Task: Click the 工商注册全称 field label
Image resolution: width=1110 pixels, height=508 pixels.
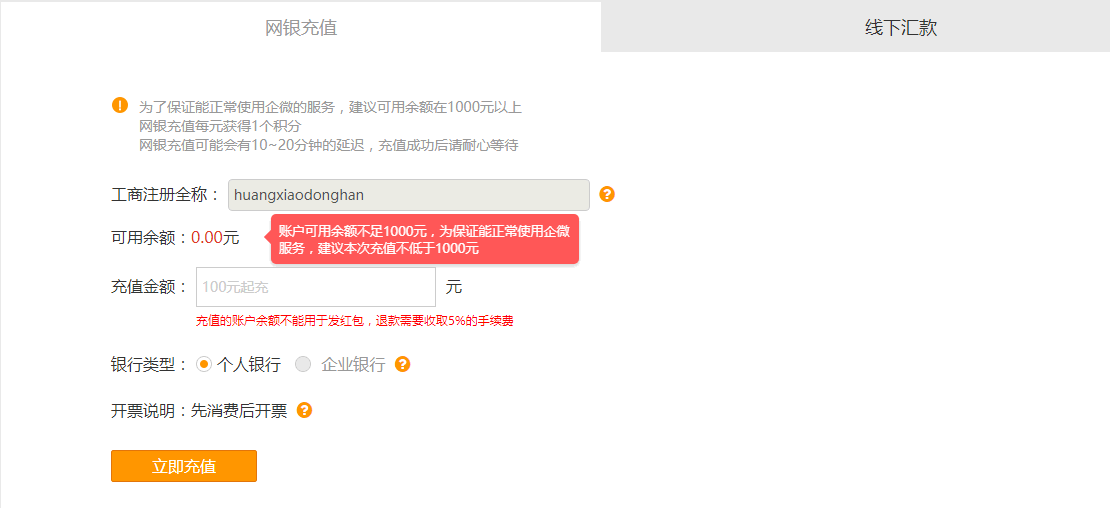Action: (166, 195)
